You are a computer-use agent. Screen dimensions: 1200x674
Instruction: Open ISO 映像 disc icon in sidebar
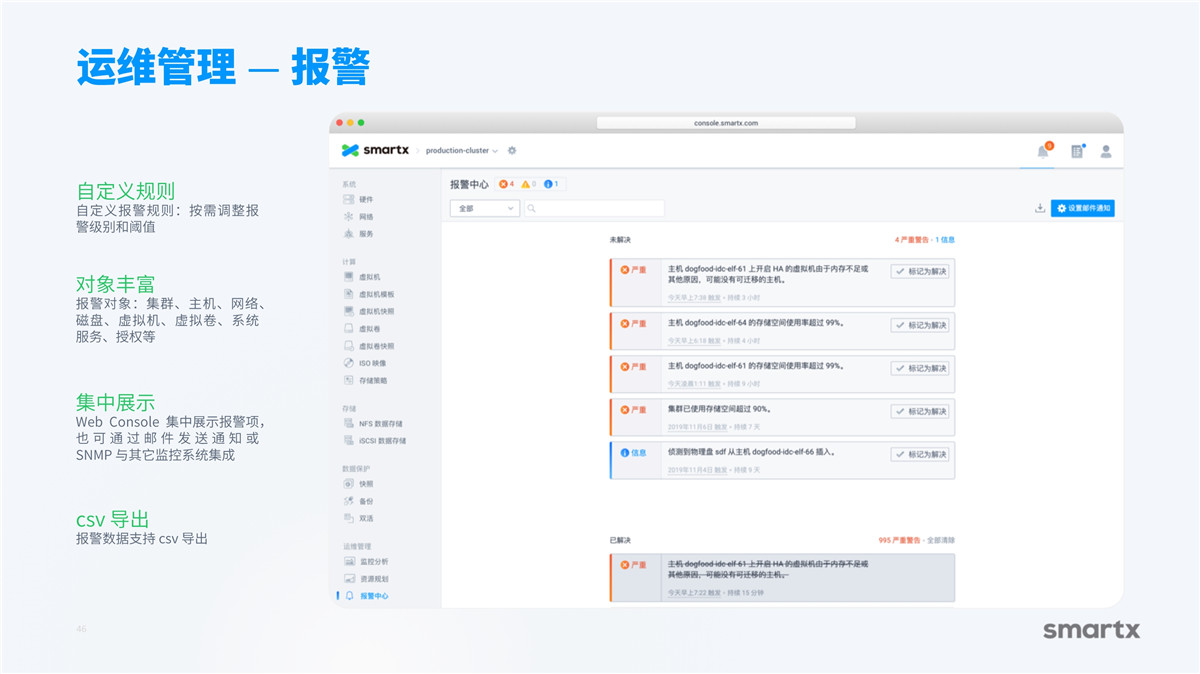point(349,363)
